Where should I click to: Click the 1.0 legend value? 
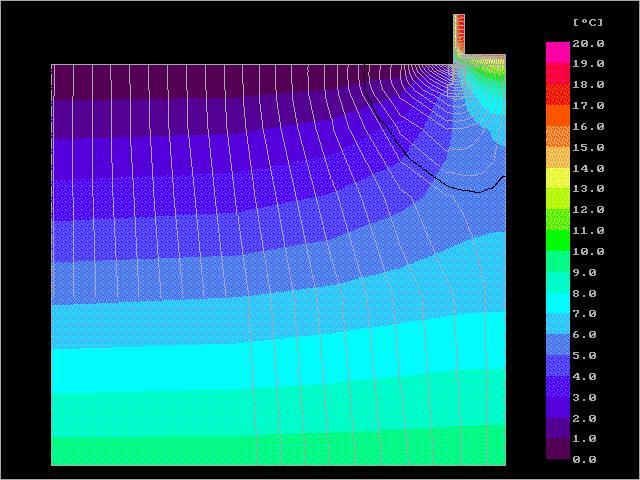[x=584, y=439]
